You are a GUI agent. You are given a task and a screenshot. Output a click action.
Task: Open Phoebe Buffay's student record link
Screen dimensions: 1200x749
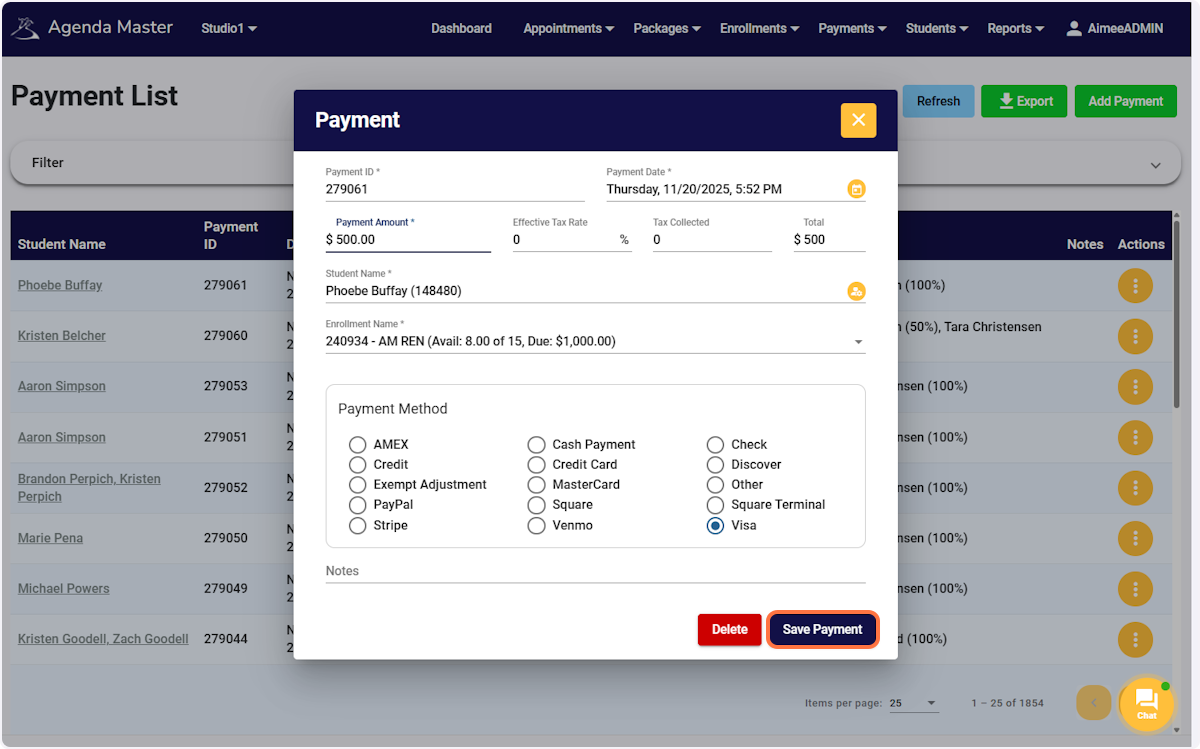pyautogui.click(x=60, y=285)
